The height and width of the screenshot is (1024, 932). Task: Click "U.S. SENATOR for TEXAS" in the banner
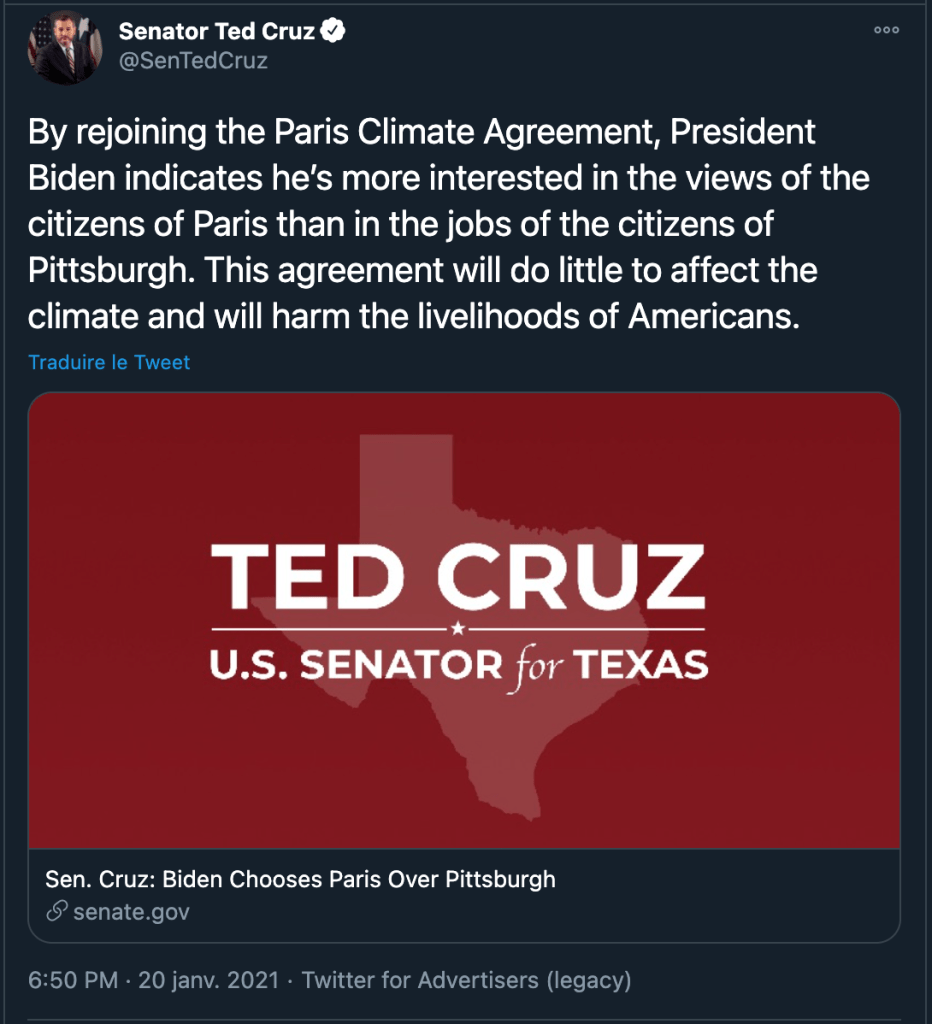tap(459, 664)
